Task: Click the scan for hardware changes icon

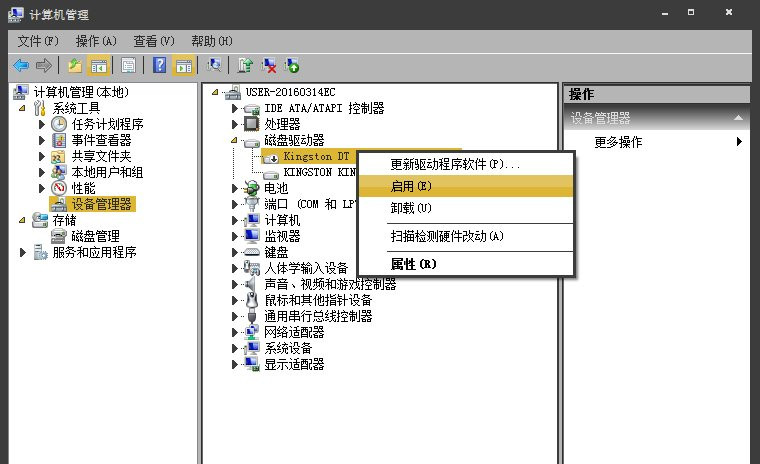Action: pos(214,65)
